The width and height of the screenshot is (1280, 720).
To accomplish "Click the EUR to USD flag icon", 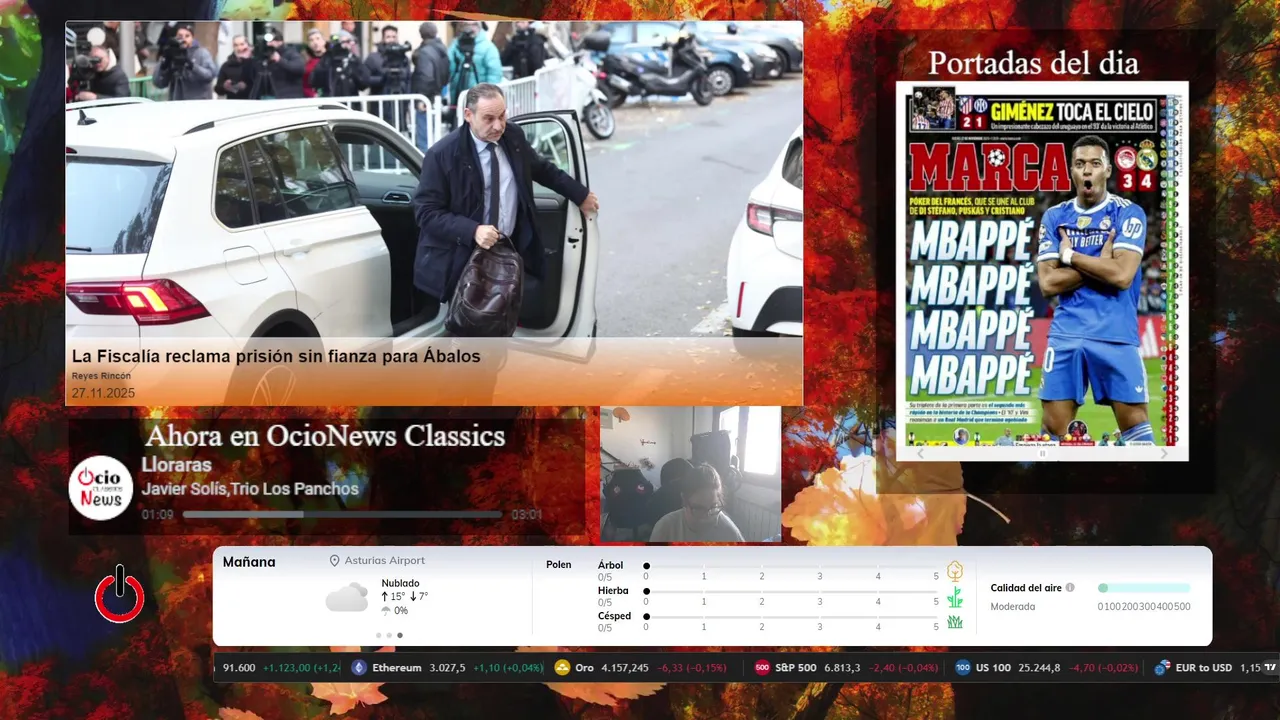I will tap(1162, 668).
